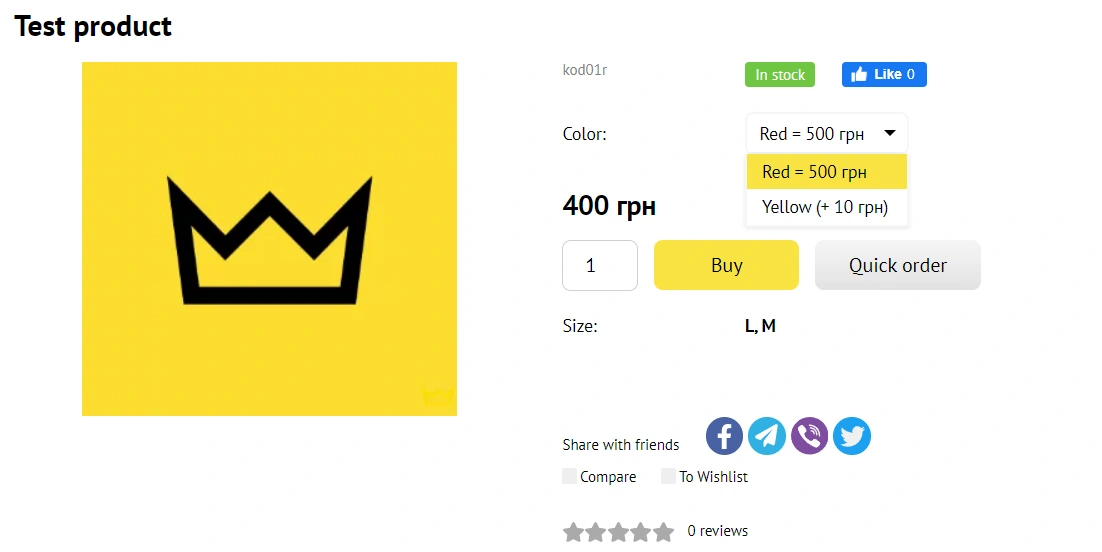The image size is (1102, 552).
Task: Open the '0 reviews' link
Action: coord(718,531)
